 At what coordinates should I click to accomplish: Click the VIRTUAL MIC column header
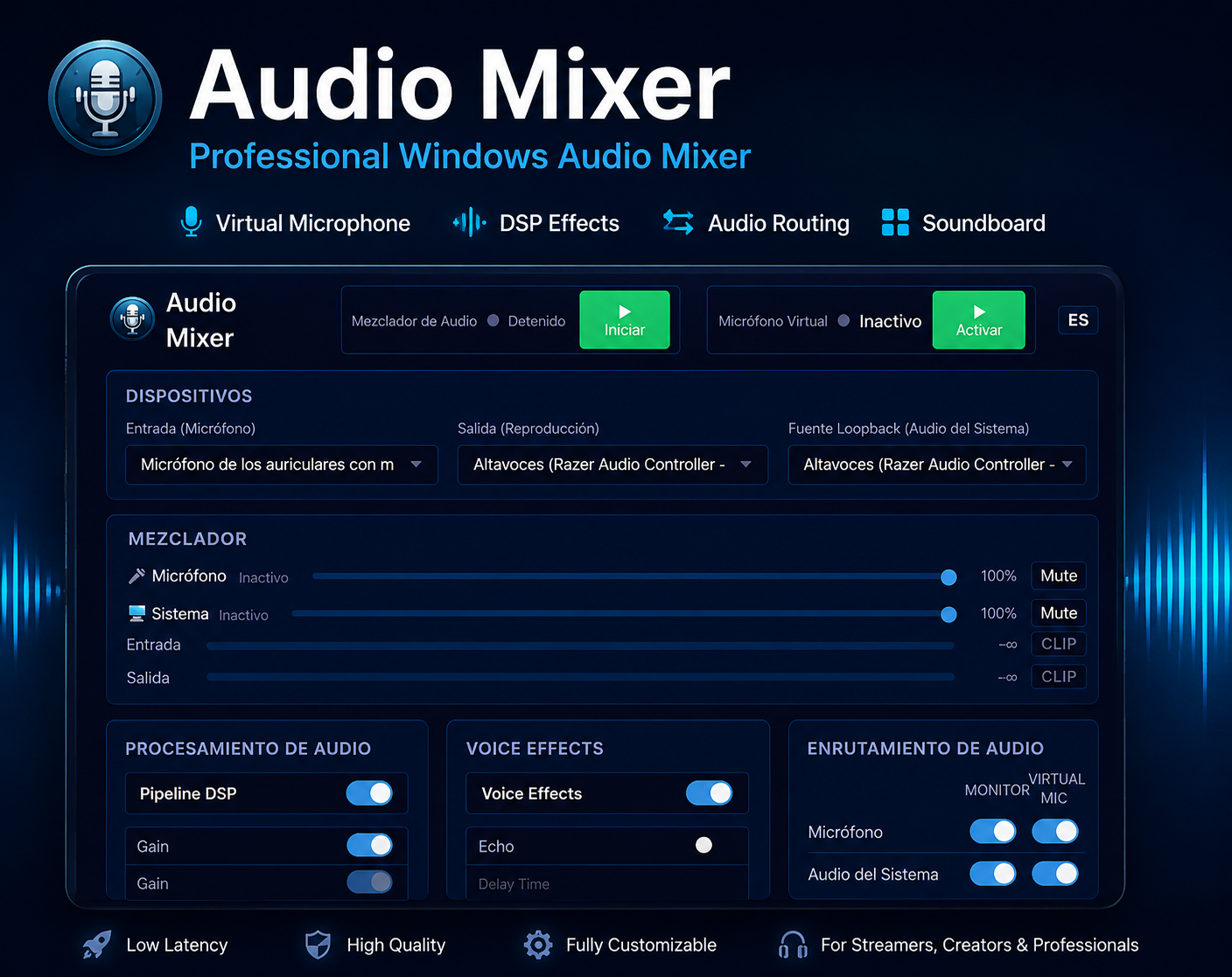click(x=1056, y=788)
